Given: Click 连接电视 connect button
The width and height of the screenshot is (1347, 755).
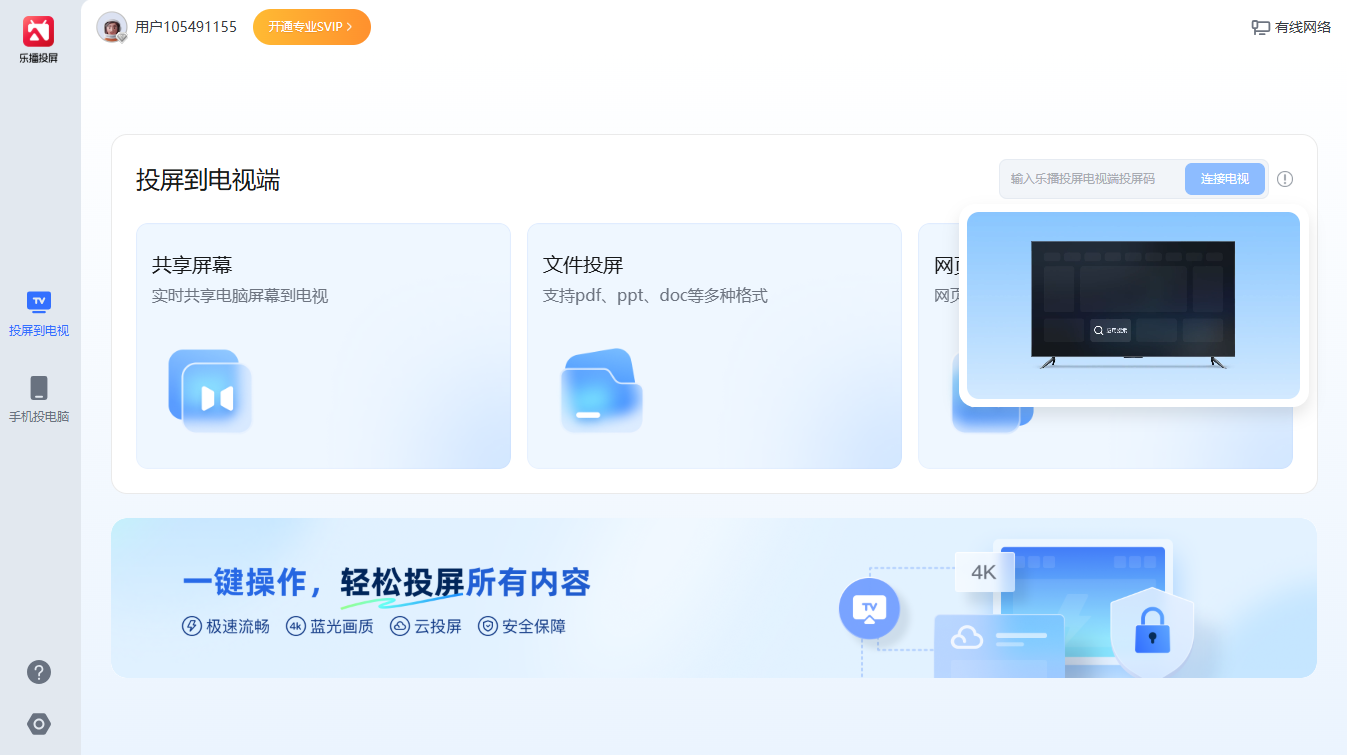Looking at the screenshot, I should click(1225, 179).
